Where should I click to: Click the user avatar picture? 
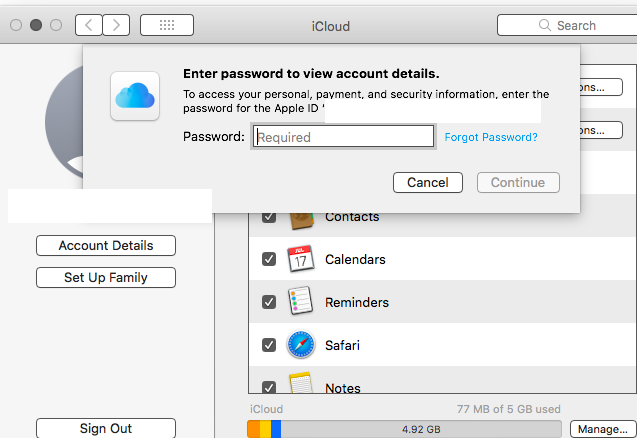tap(64, 122)
